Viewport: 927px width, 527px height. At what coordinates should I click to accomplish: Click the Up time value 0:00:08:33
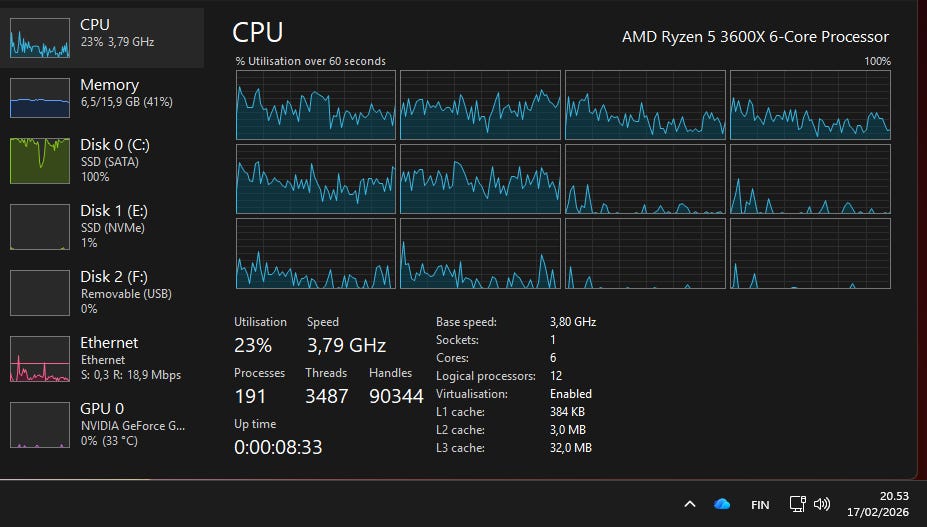[278, 447]
